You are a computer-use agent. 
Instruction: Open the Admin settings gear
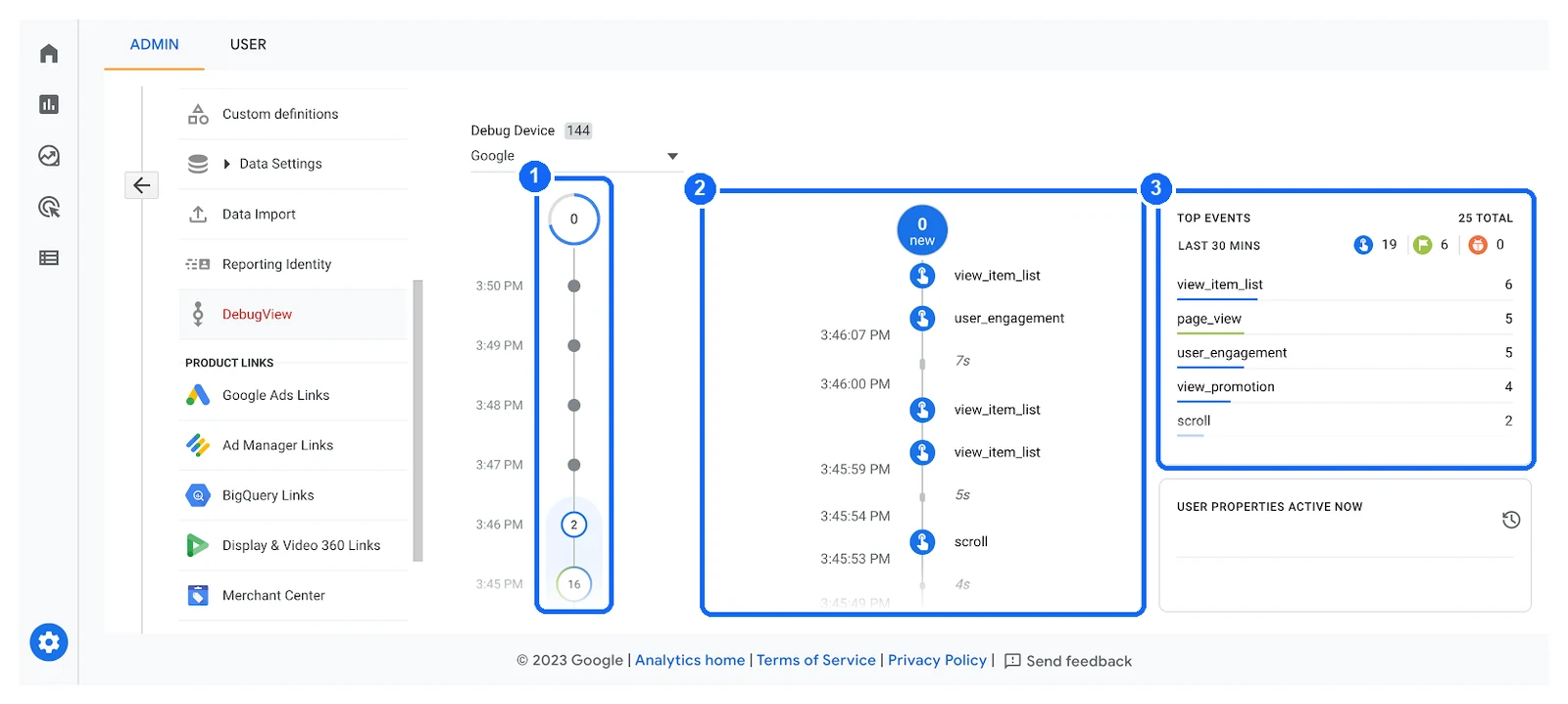point(49,642)
